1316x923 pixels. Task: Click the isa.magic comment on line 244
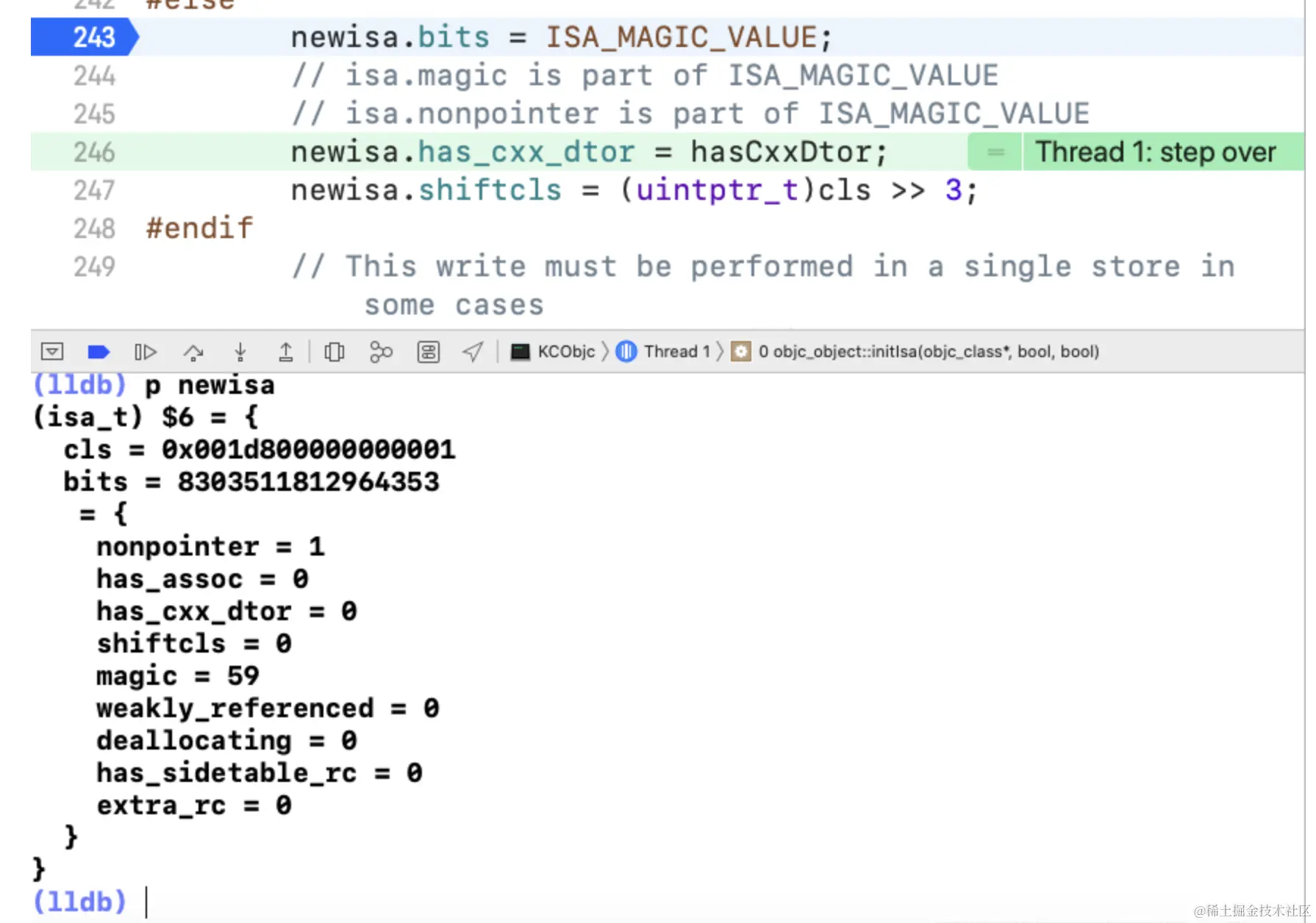[645, 76]
